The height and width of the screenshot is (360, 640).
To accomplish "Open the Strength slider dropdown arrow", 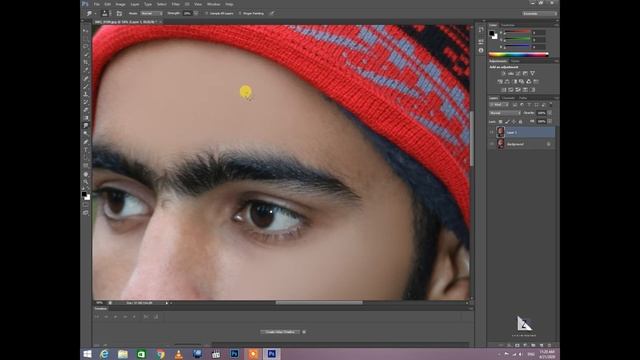I will pos(196,13).
